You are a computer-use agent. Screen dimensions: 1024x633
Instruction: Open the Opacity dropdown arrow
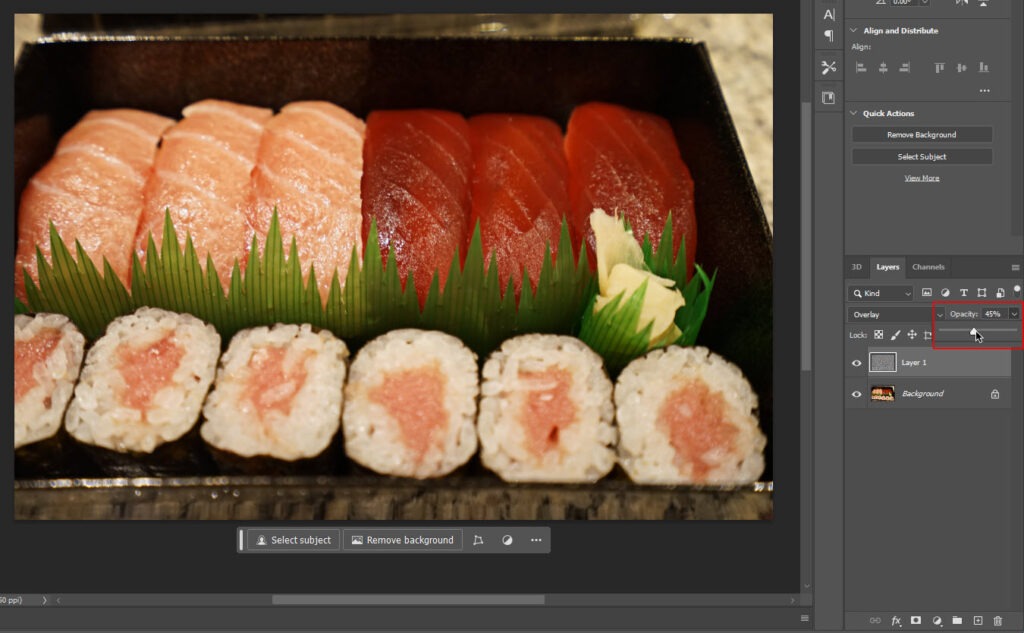[x=1014, y=314]
